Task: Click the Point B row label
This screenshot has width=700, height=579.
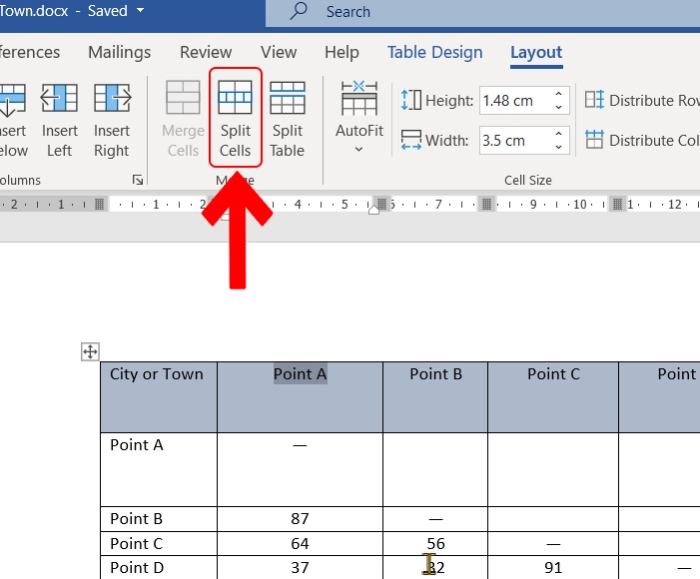Action: [159, 519]
